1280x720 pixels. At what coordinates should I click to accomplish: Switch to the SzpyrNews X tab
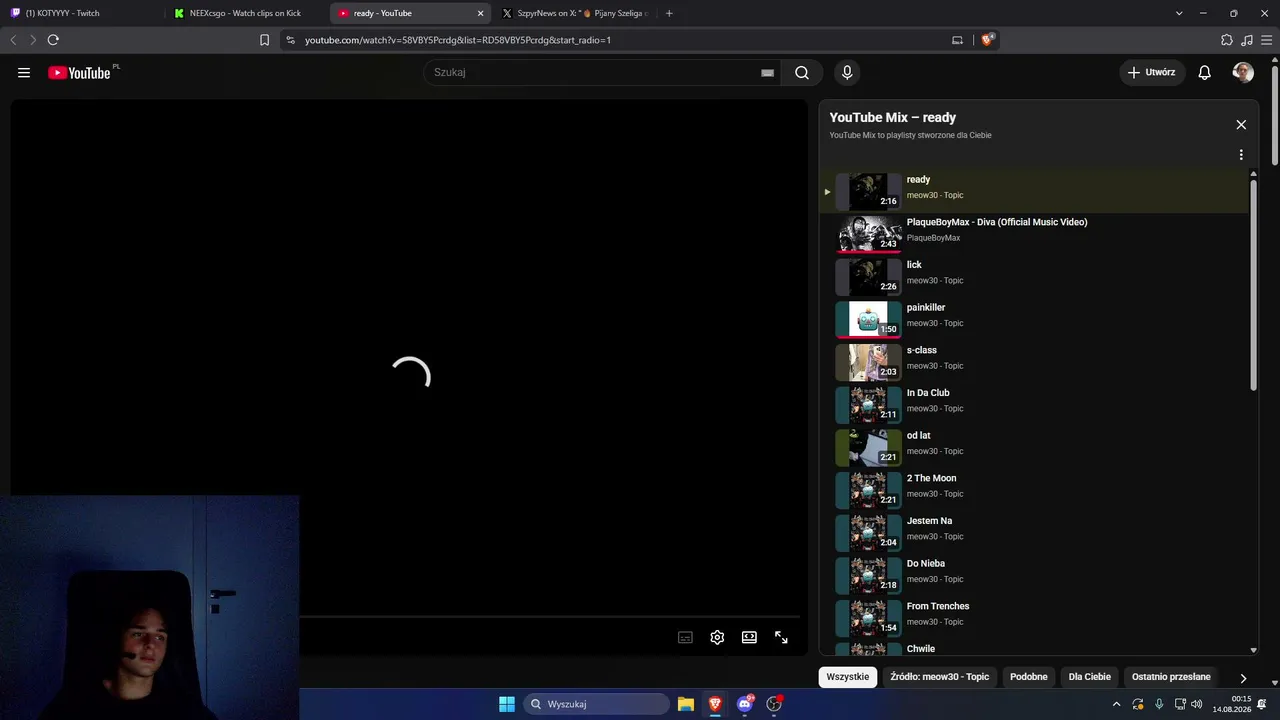574,13
